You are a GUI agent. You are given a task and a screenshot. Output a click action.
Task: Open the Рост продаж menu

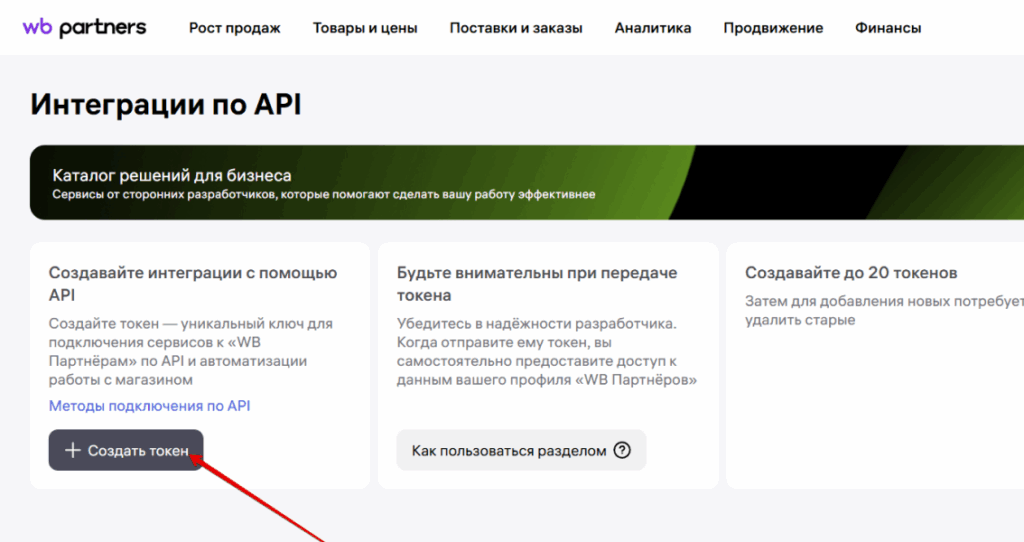235,28
